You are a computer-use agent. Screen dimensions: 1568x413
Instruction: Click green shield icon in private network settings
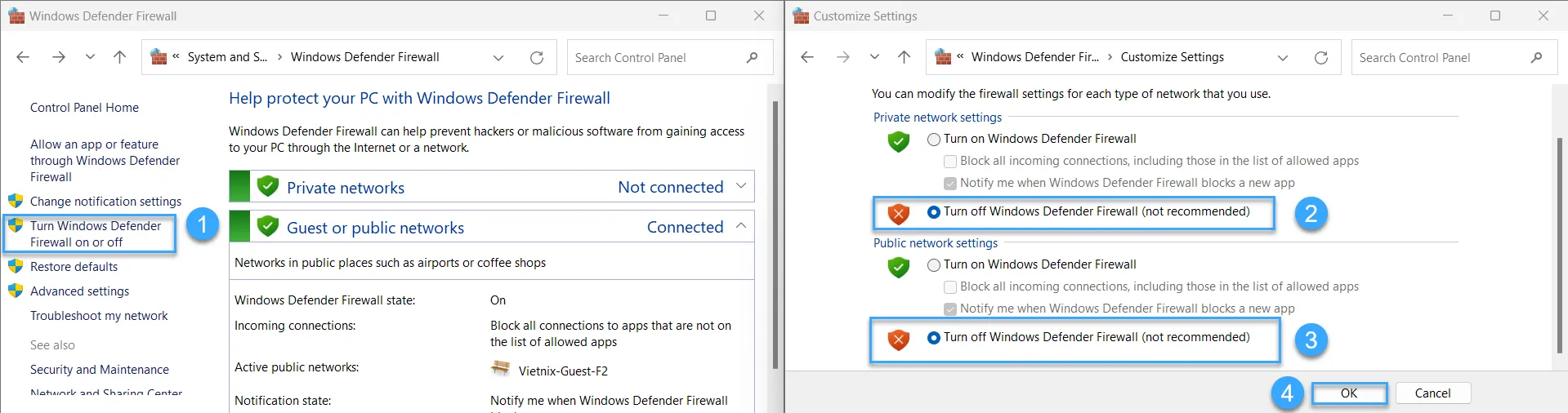pos(899,142)
